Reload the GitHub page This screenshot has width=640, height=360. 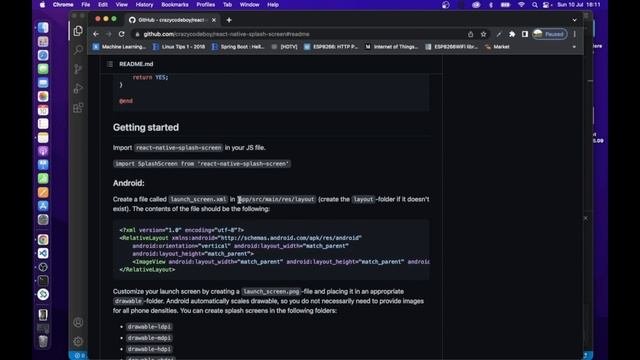[122, 34]
